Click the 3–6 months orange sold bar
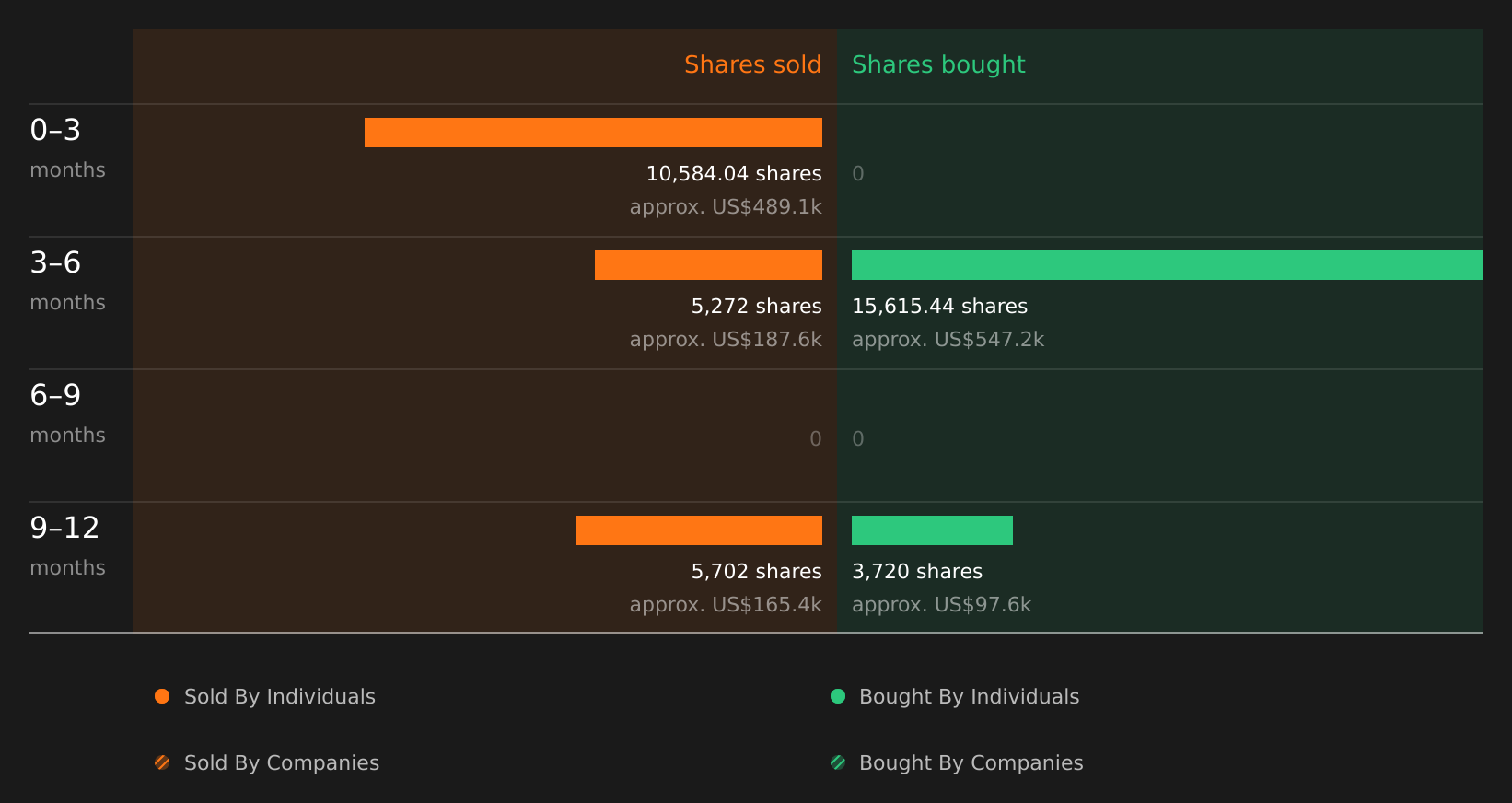 click(708, 265)
